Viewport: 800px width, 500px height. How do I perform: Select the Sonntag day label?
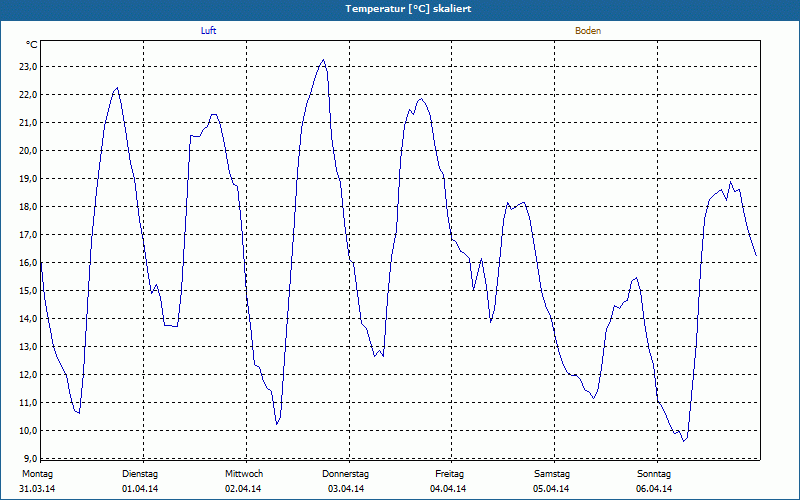tap(654, 474)
